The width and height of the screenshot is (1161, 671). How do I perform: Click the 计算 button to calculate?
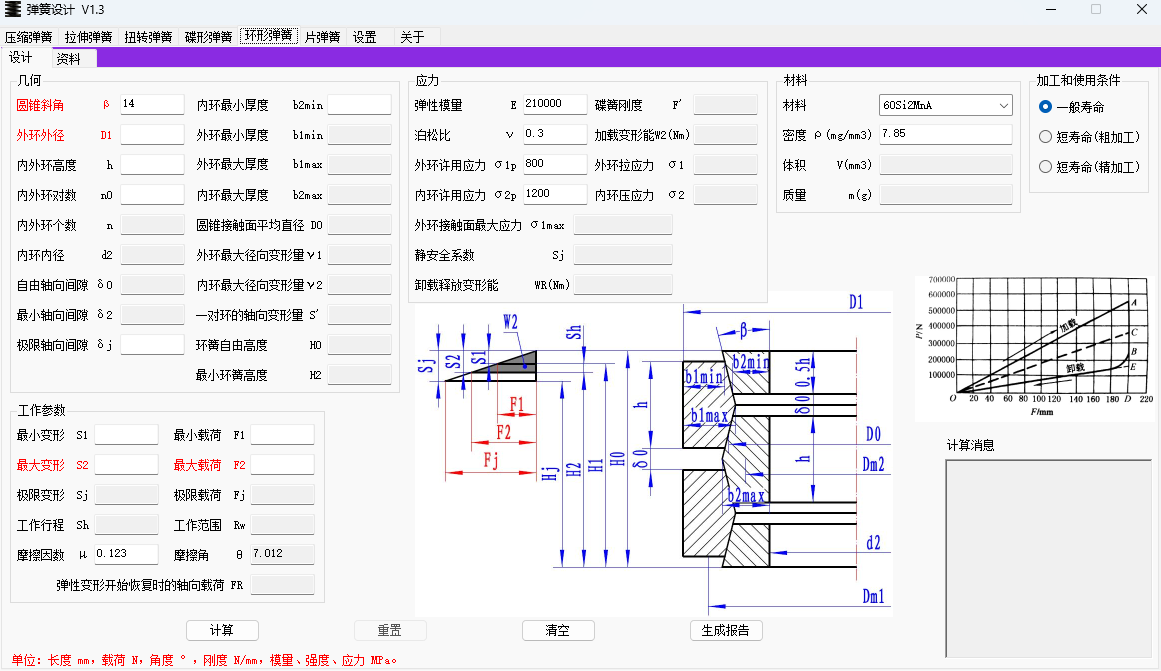(222, 630)
